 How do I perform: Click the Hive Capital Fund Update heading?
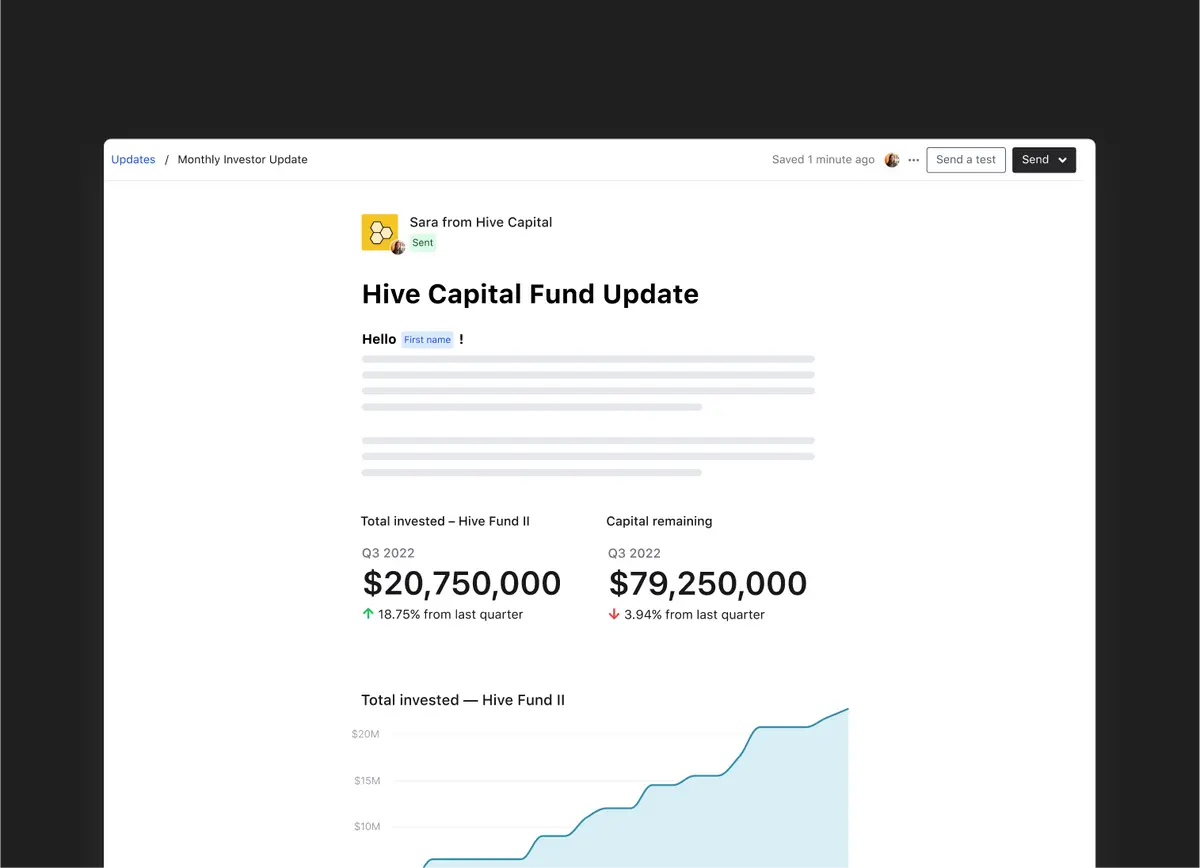click(530, 294)
